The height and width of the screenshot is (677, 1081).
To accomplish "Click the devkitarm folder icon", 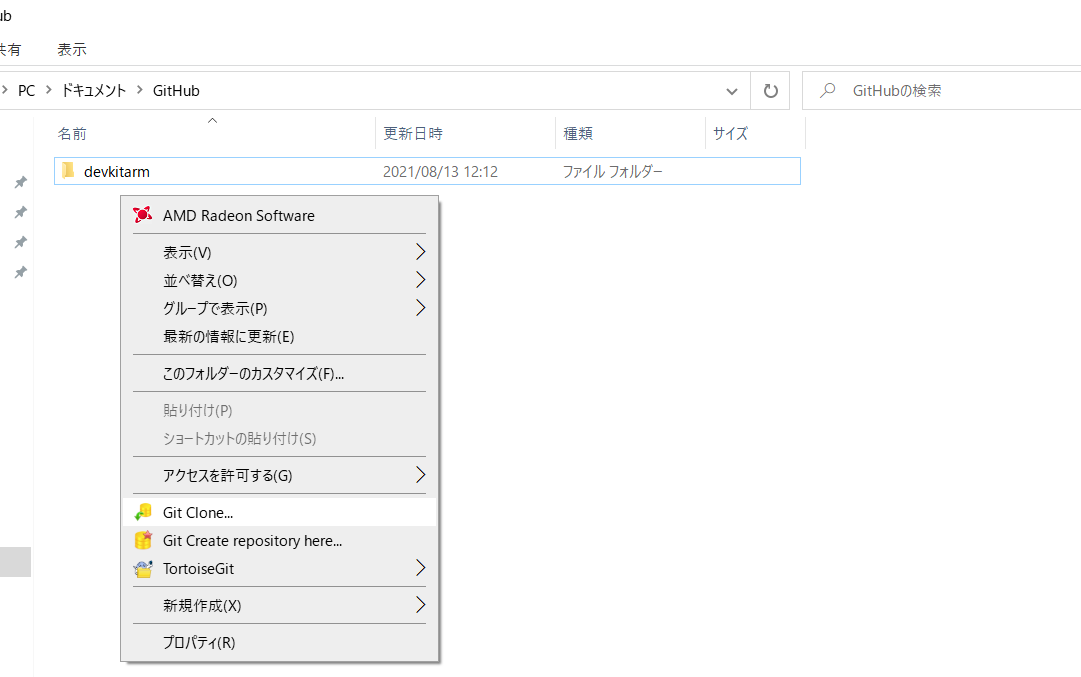I will [68, 171].
